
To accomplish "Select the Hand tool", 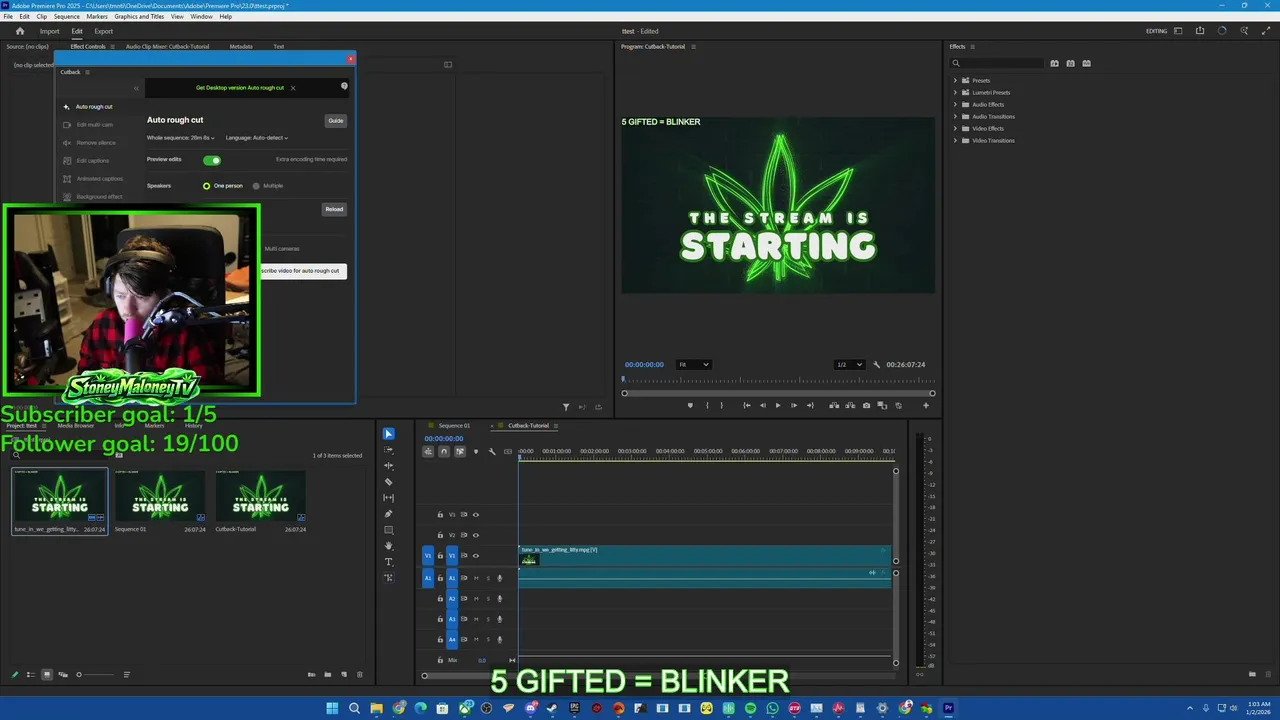I will pyautogui.click(x=389, y=546).
